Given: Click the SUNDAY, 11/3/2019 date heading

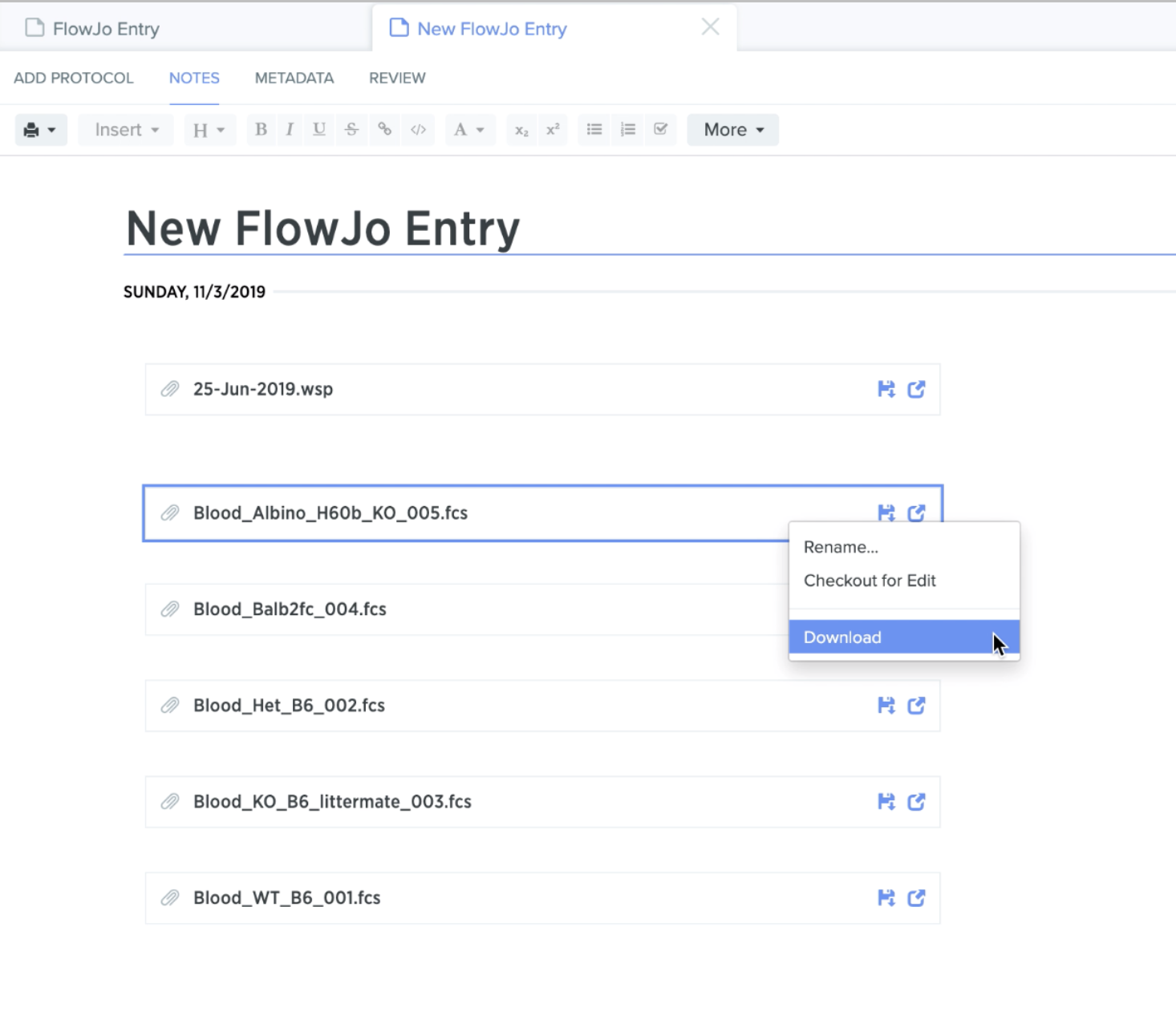Looking at the screenshot, I should click(194, 292).
